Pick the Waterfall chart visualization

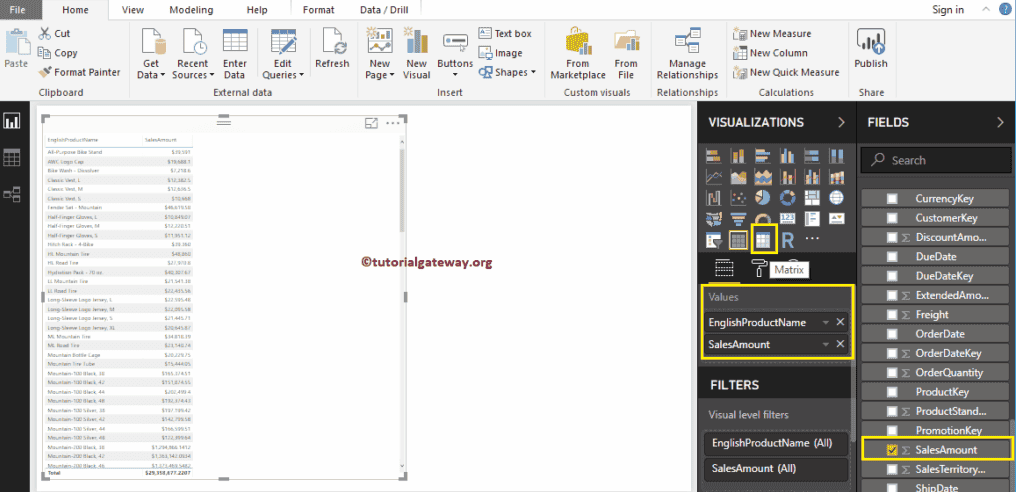pos(713,198)
